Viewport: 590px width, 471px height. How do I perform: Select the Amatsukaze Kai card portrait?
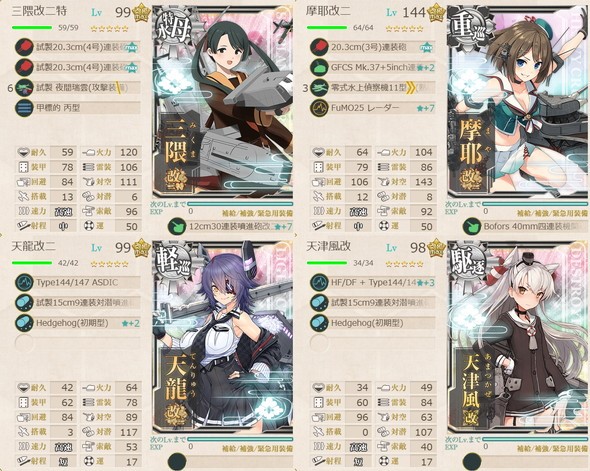518,337
